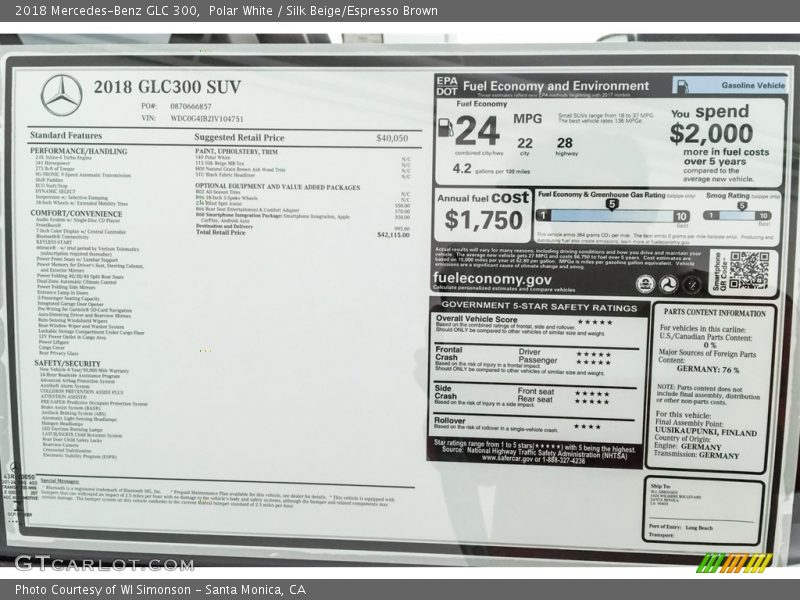Click the smartphone QR code

(x=748, y=270)
